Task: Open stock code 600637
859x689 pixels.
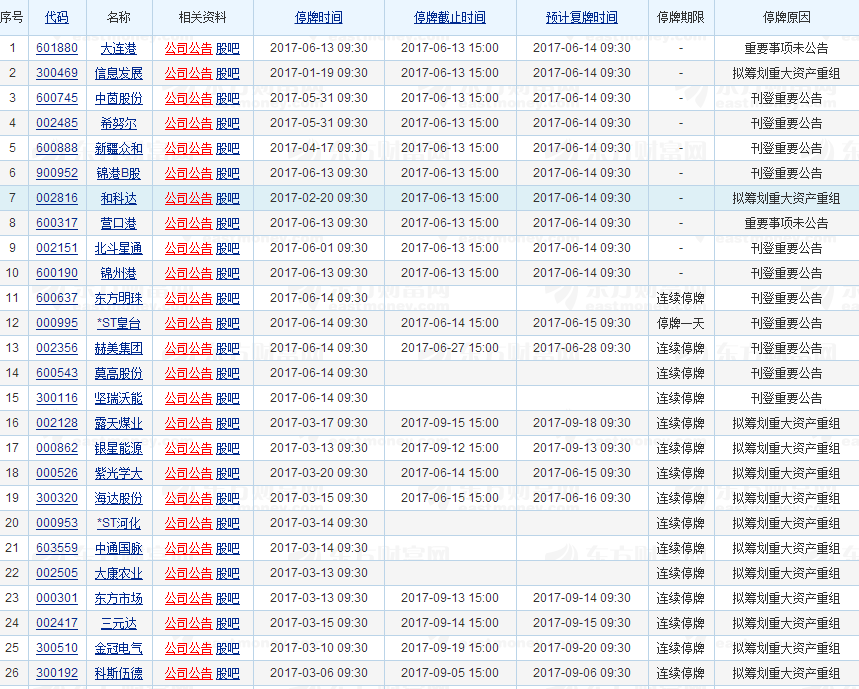Action: tap(57, 298)
